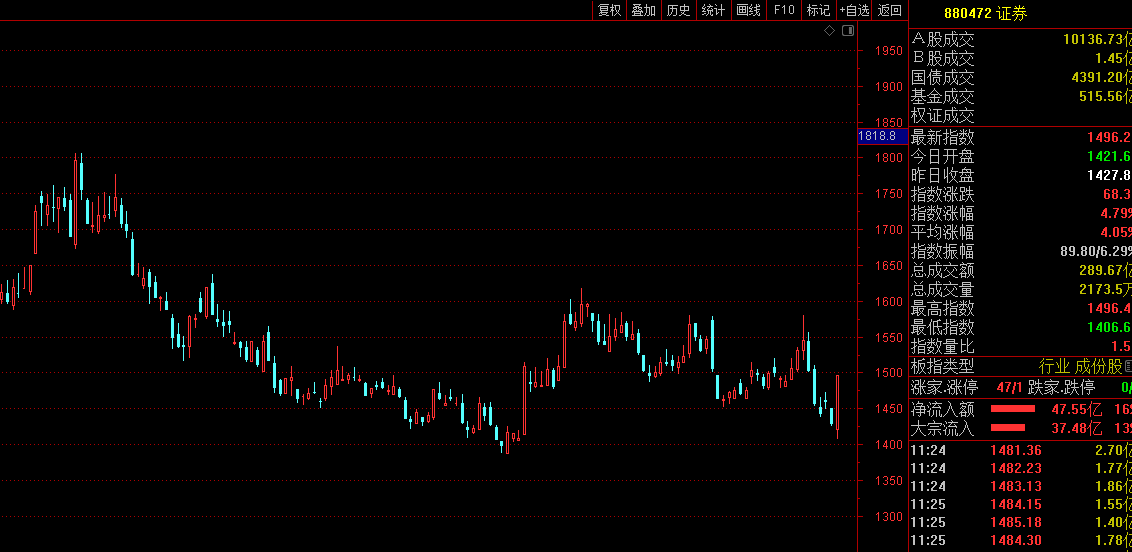Open the 行业 sector link
This screenshot has height=552, width=1132.
point(1054,367)
